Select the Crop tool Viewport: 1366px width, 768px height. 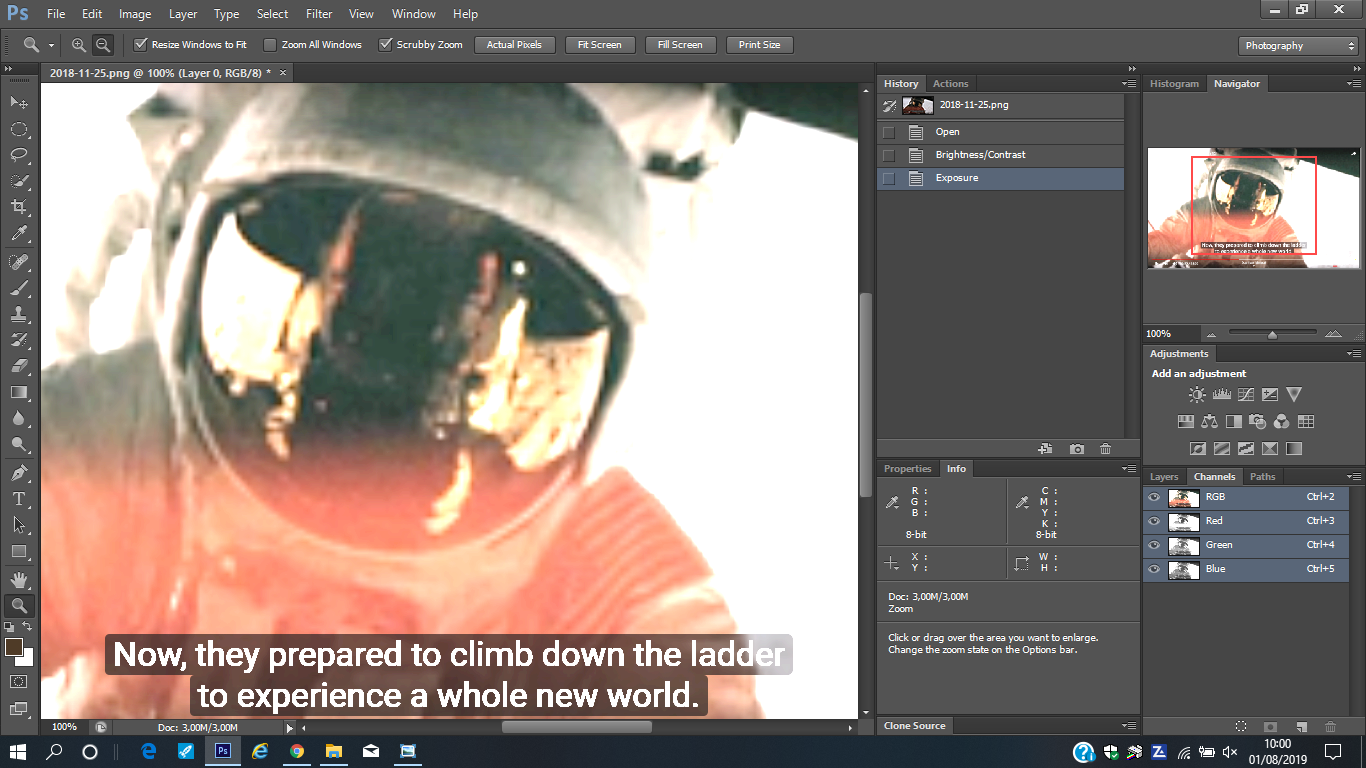pyautogui.click(x=18, y=207)
